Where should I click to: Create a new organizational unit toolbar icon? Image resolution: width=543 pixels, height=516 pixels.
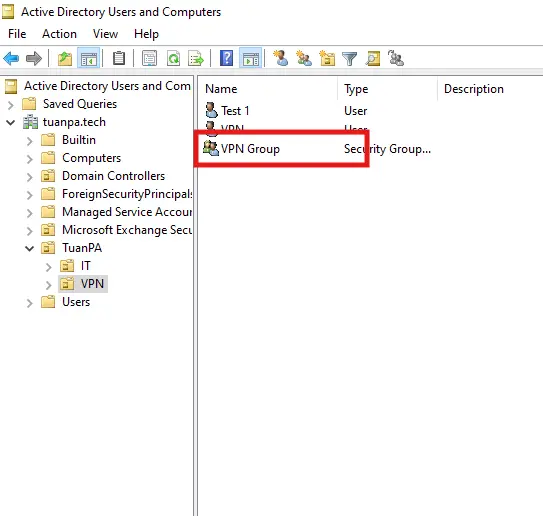[x=327, y=58]
